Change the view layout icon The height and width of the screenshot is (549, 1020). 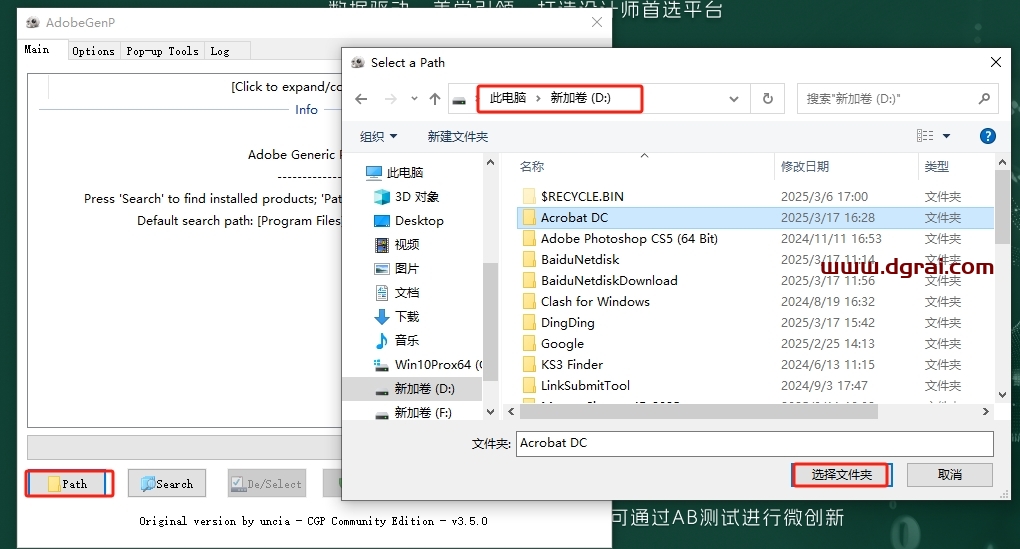point(924,136)
